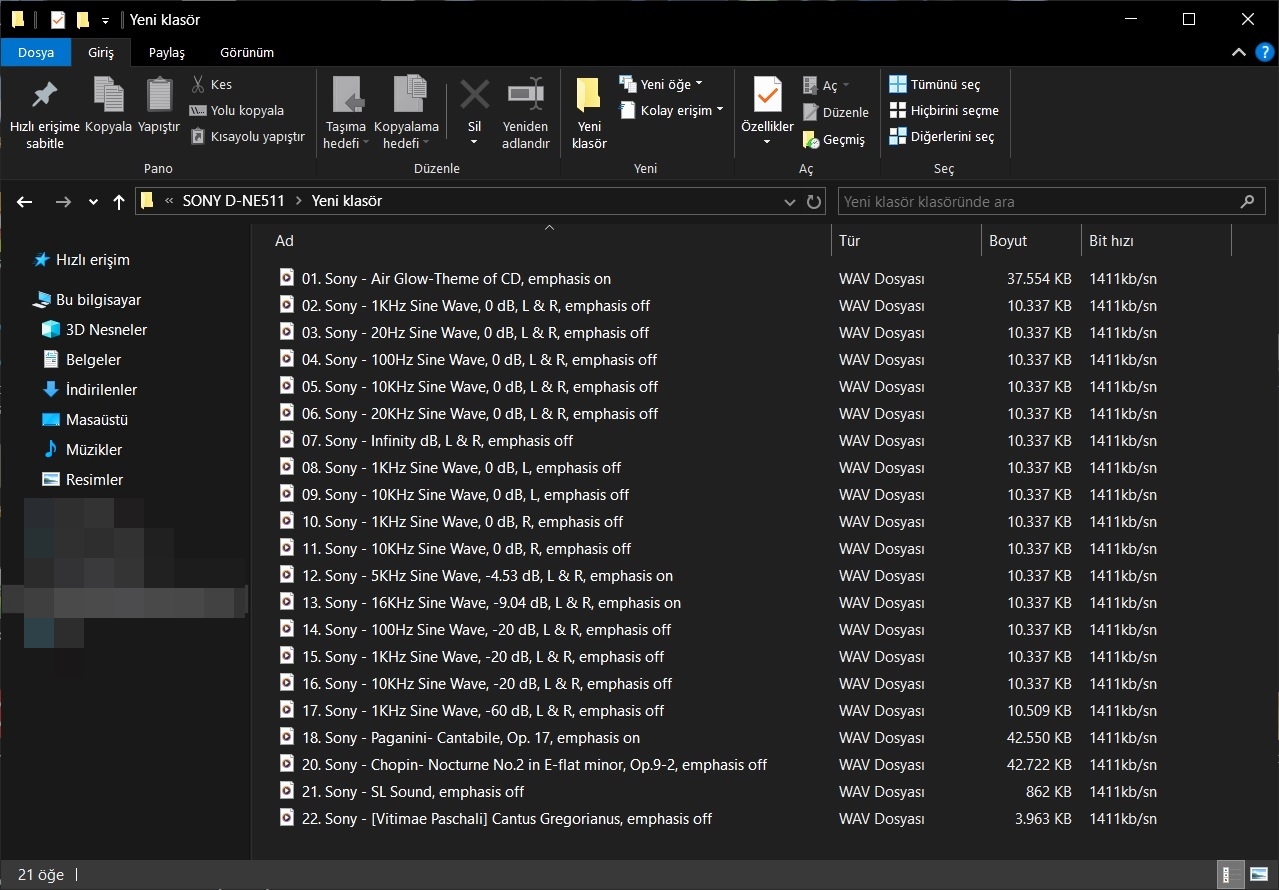1279x890 pixels.
Task: Click the Yapıştır paste icon
Action: [x=159, y=105]
